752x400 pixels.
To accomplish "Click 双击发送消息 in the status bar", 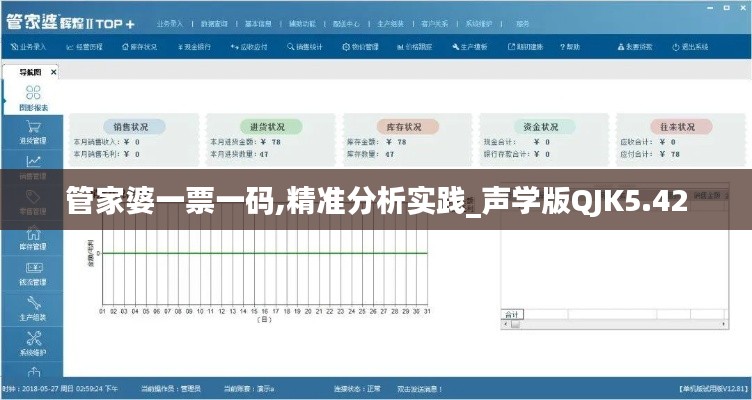I will tap(420, 388).
